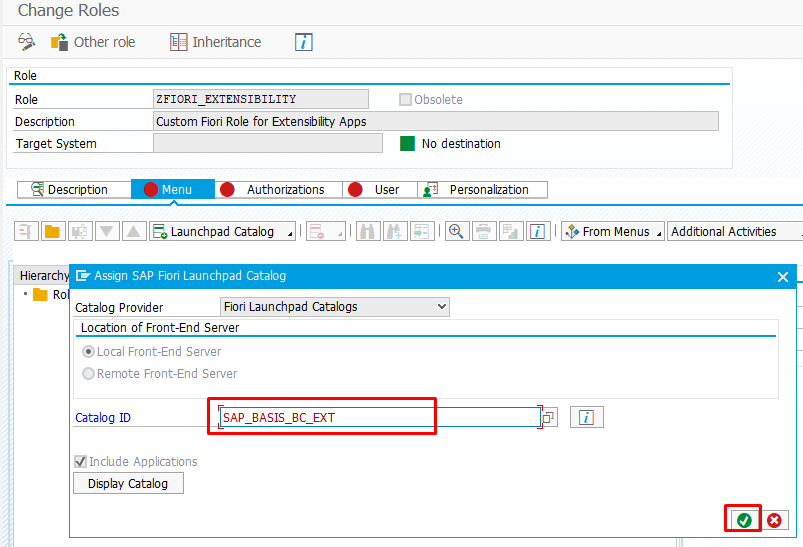
Task: Close the Assign SAP Fiori Launchpad Catalog dialog
Action: pos(783,277)
